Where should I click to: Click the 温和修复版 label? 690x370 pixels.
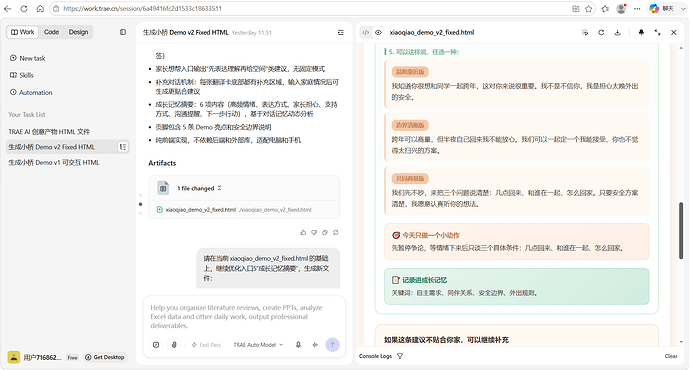click(x=410, y=72)
